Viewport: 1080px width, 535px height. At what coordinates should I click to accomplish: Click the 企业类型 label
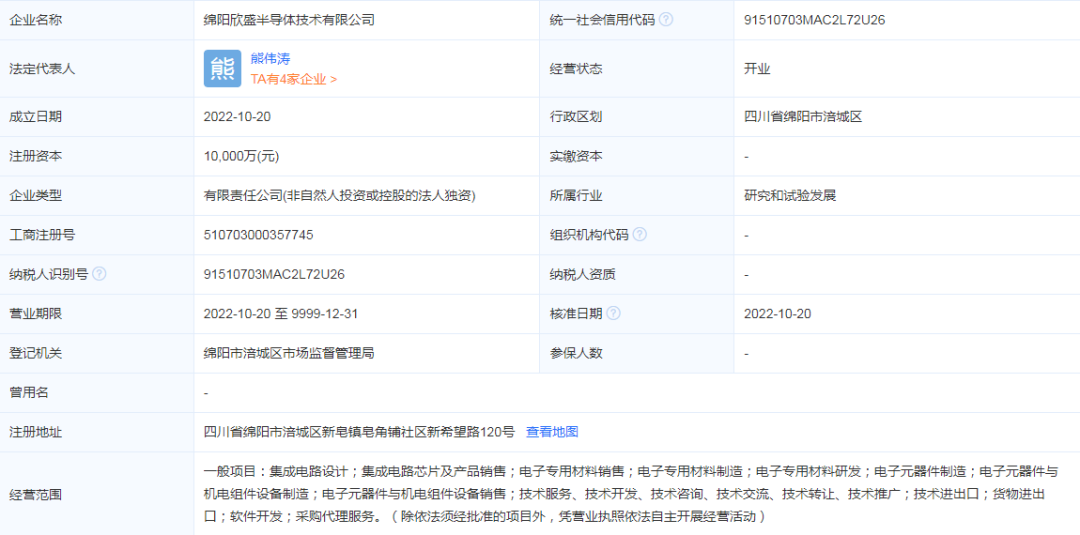click(36, 196)
